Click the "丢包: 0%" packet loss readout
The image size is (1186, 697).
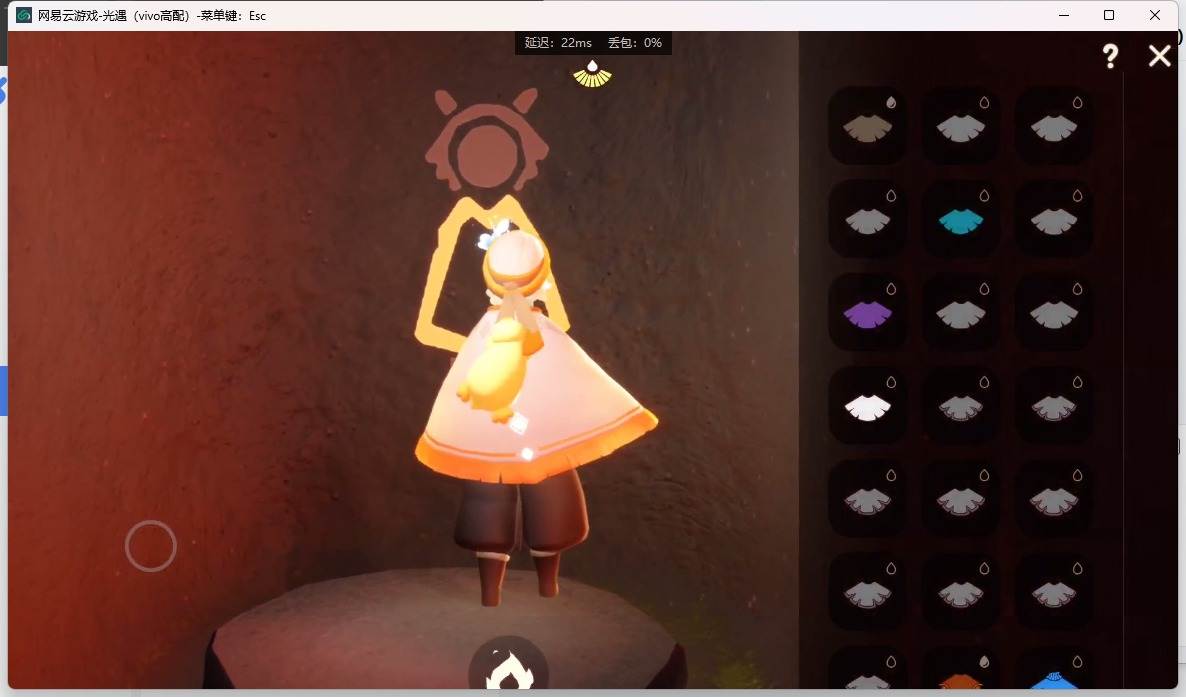tap(635, 42)
